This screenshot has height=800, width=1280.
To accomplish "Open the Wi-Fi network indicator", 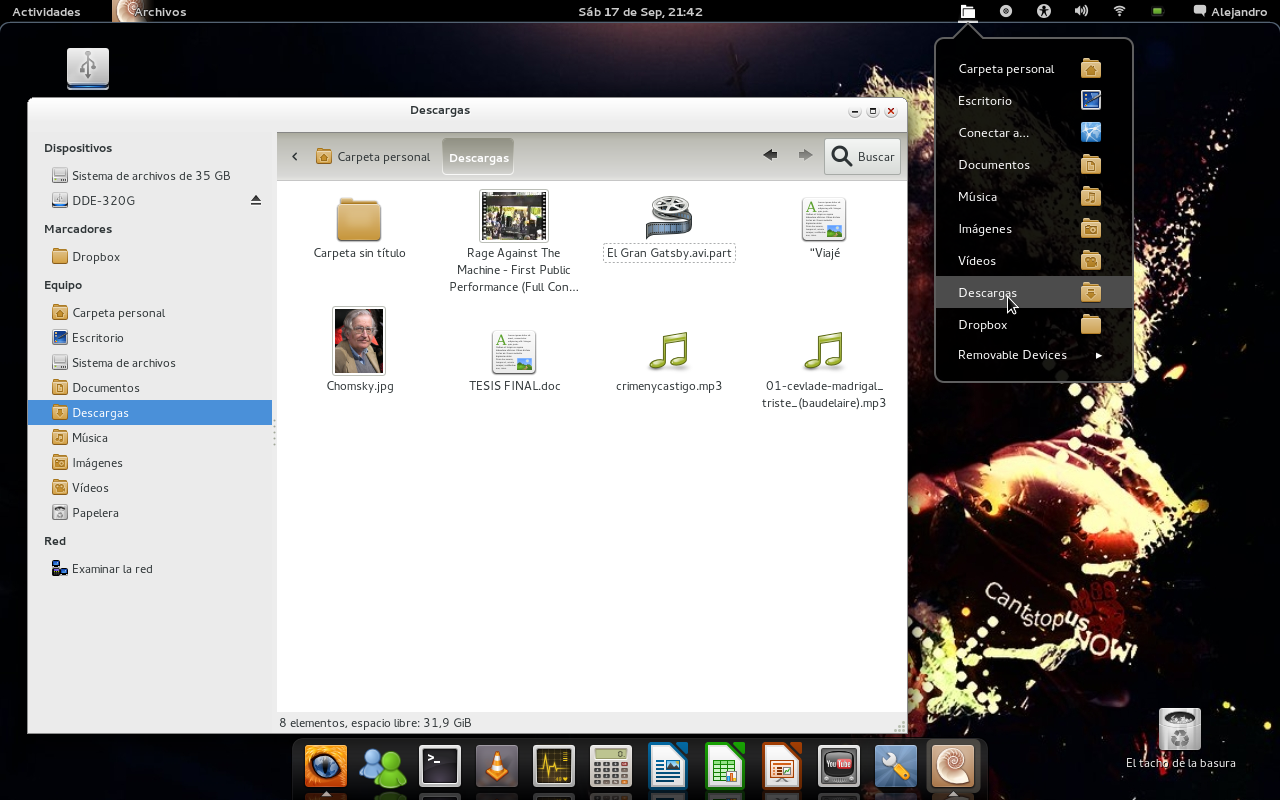I will point(1119,12).
